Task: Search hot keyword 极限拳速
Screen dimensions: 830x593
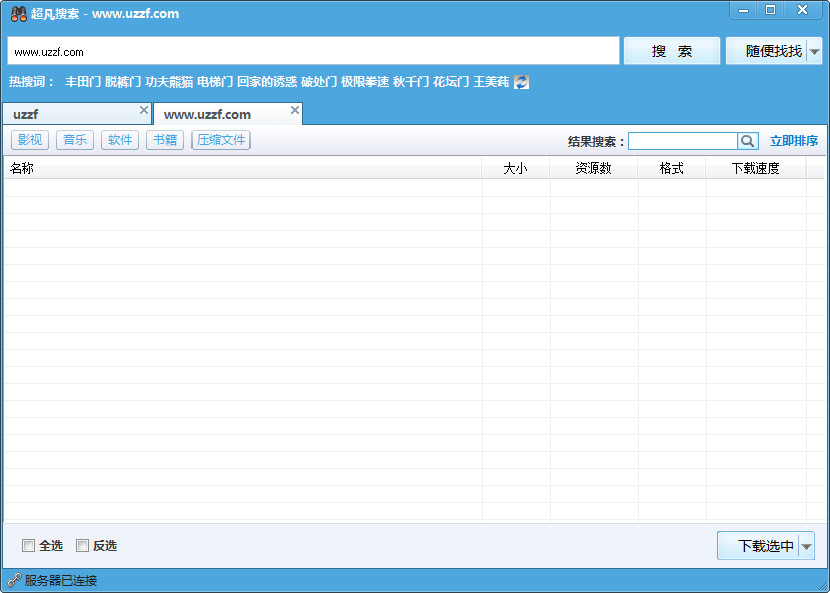Action: (x=365, y=82)
